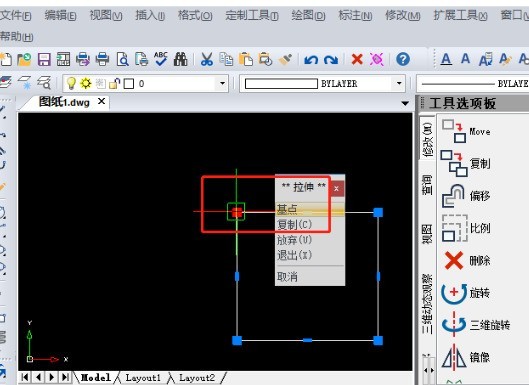Choose 退出(X) in the context menu
The image size is (529, 385).
pyautogui.click(x=310, y=255)
